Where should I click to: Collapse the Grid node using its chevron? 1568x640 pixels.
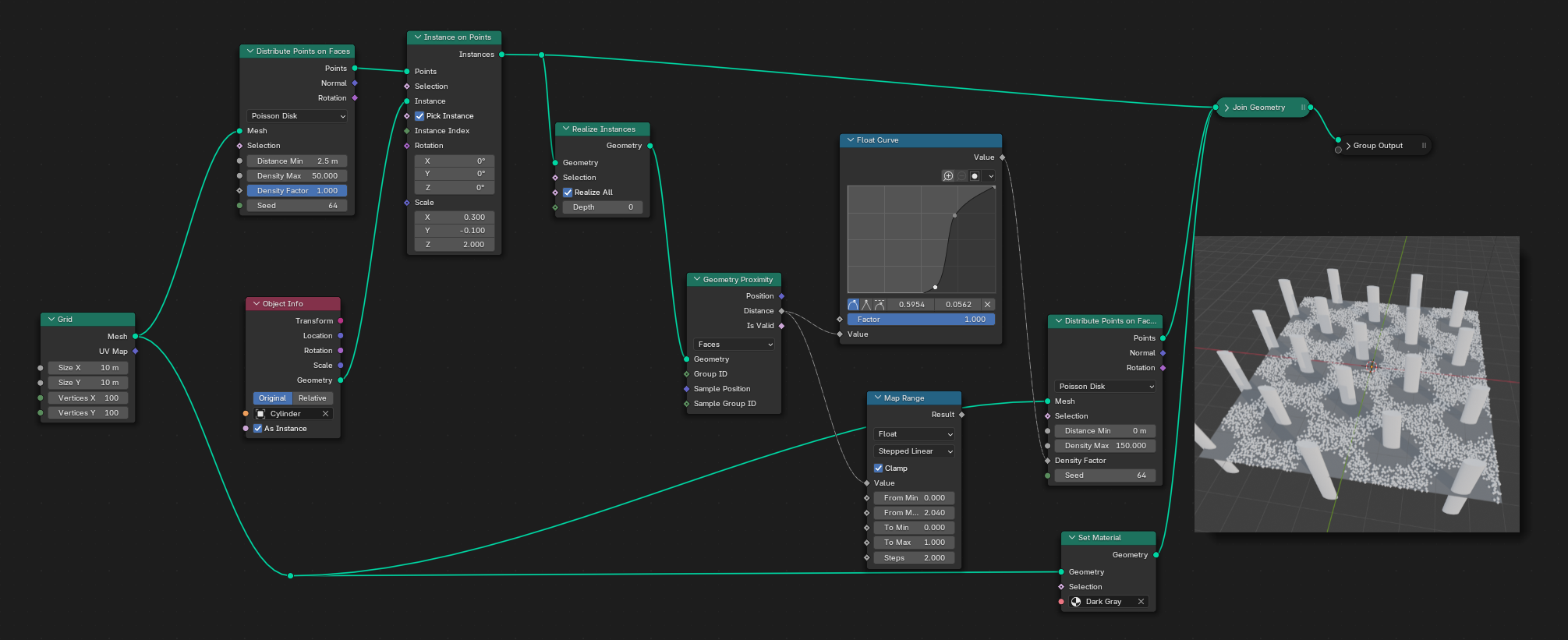pyautogui.click(x=51, y=320)
